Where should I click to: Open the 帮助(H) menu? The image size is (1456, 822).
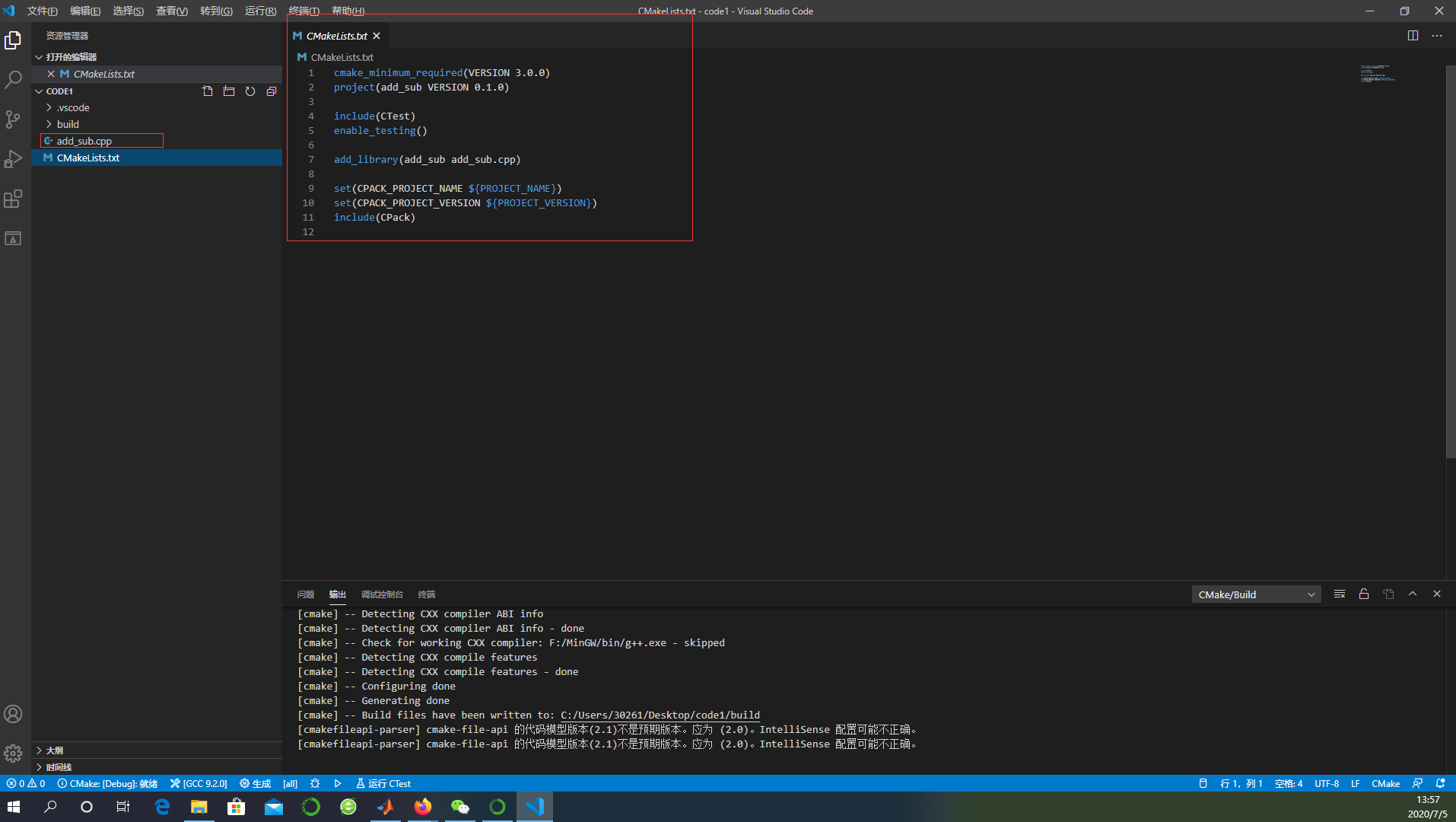click(x=348, y=11)
